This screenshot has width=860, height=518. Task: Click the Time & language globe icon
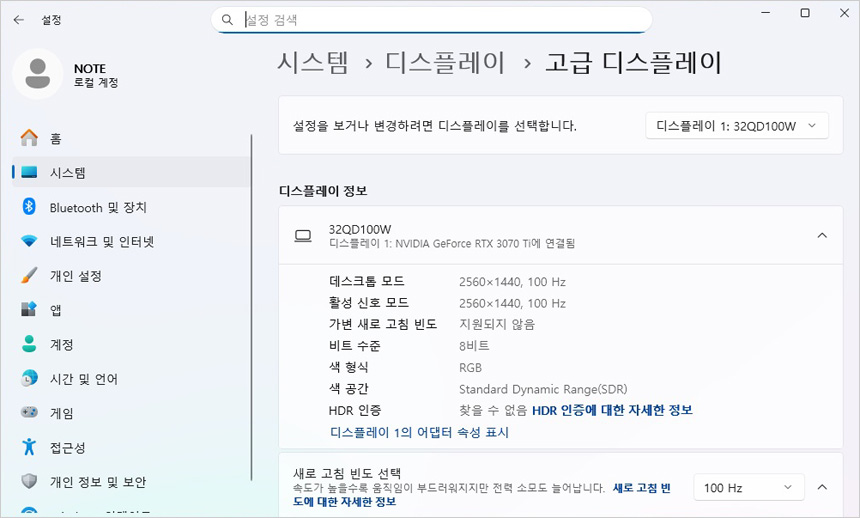(29, 379)
